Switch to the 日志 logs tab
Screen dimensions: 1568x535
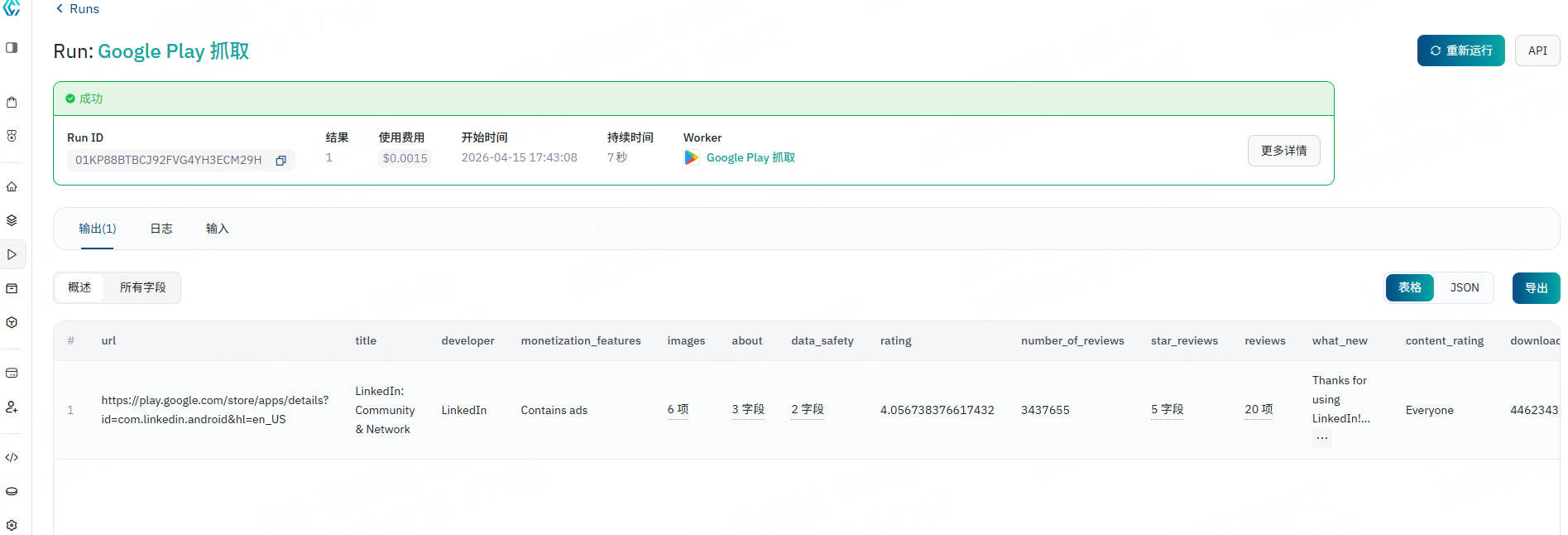[x=161, y=229]
